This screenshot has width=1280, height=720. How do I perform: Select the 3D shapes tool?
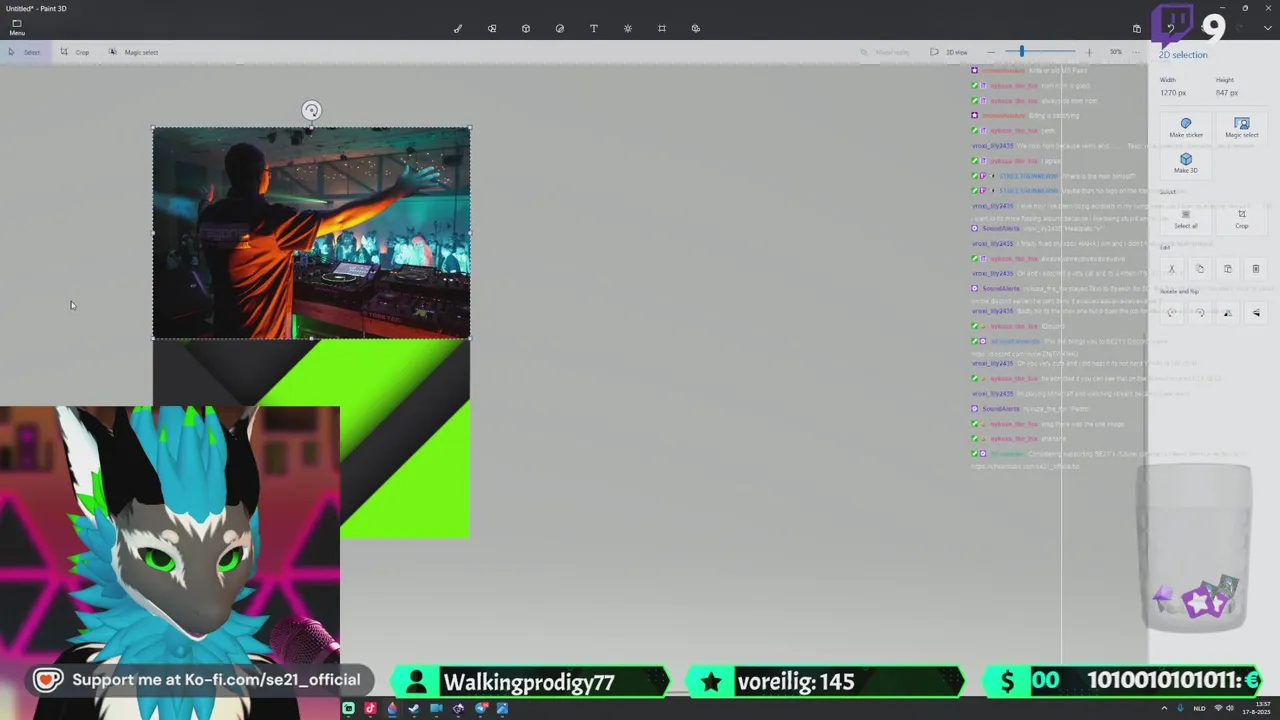[x=526, y=28]
